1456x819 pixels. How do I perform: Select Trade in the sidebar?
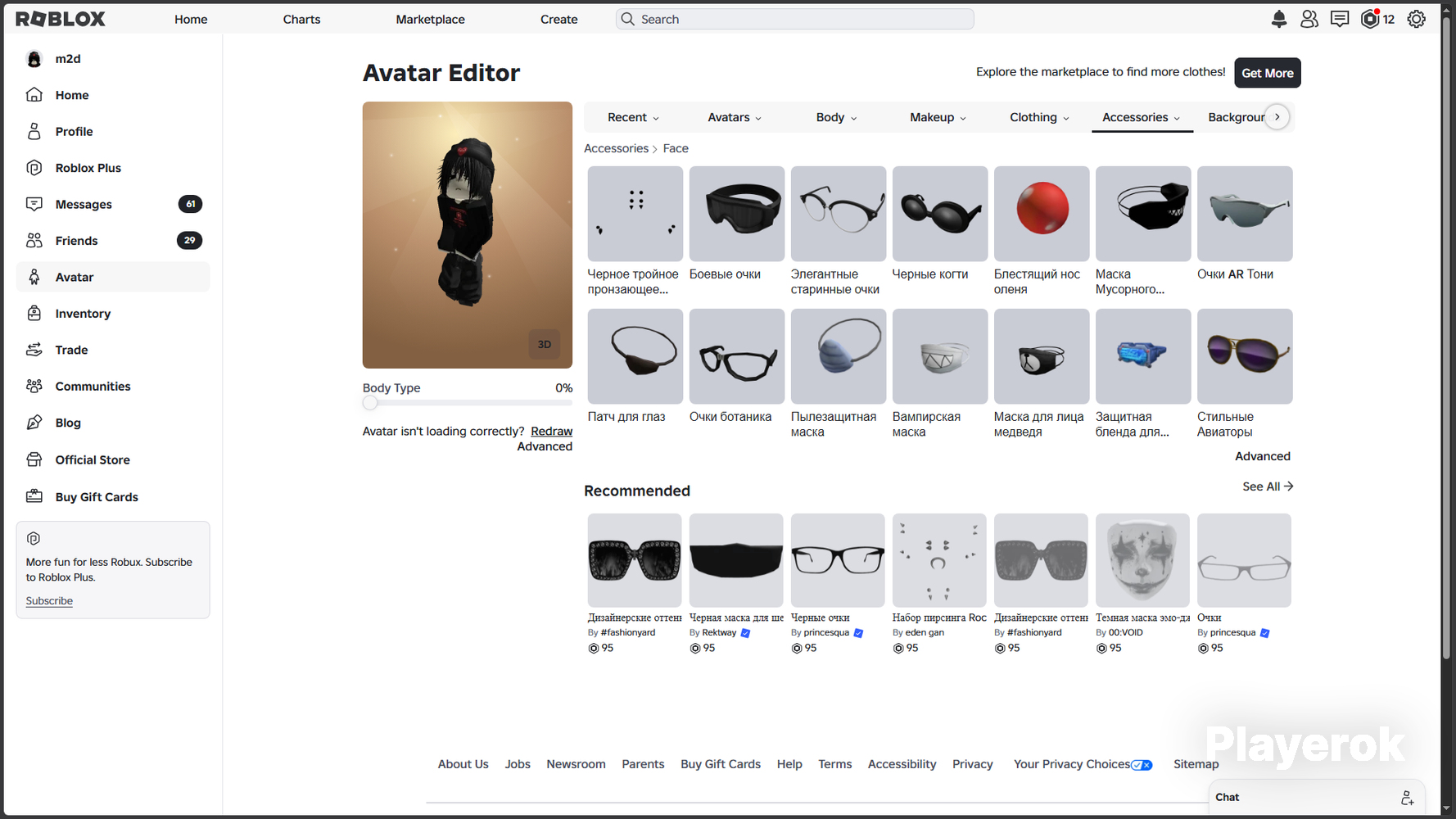click(x=113, y=350)
